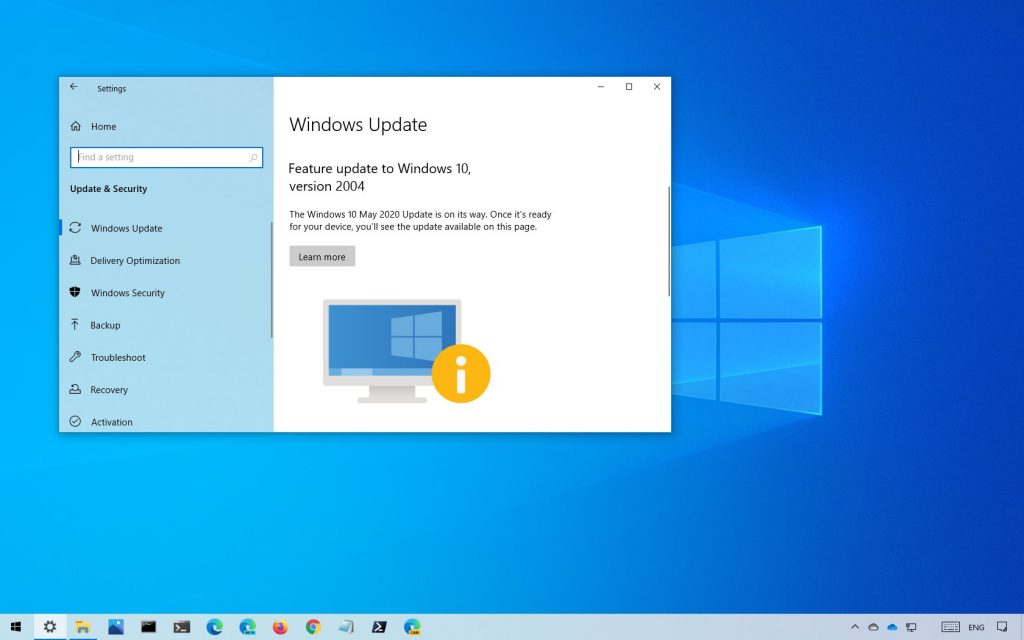This screenshot has width=1024, height=640.
Task: Open the Backup settings page
Action: point(105,325)
